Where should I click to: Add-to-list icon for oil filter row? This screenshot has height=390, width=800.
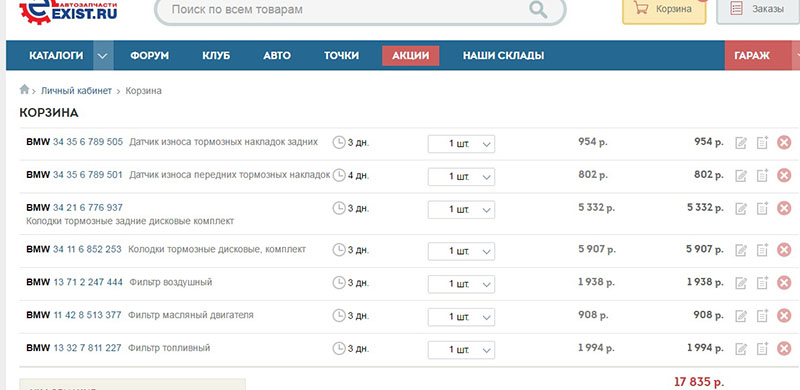pos(762,315)
